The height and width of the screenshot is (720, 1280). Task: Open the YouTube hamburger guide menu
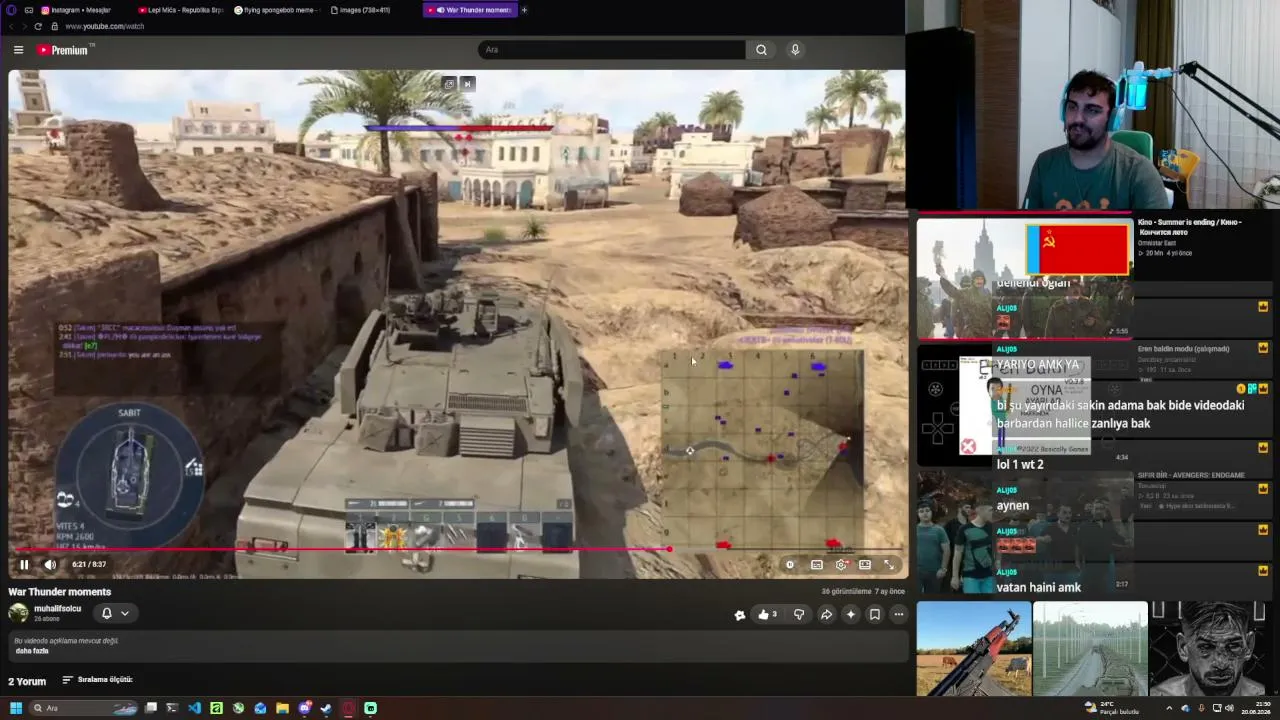18,49
